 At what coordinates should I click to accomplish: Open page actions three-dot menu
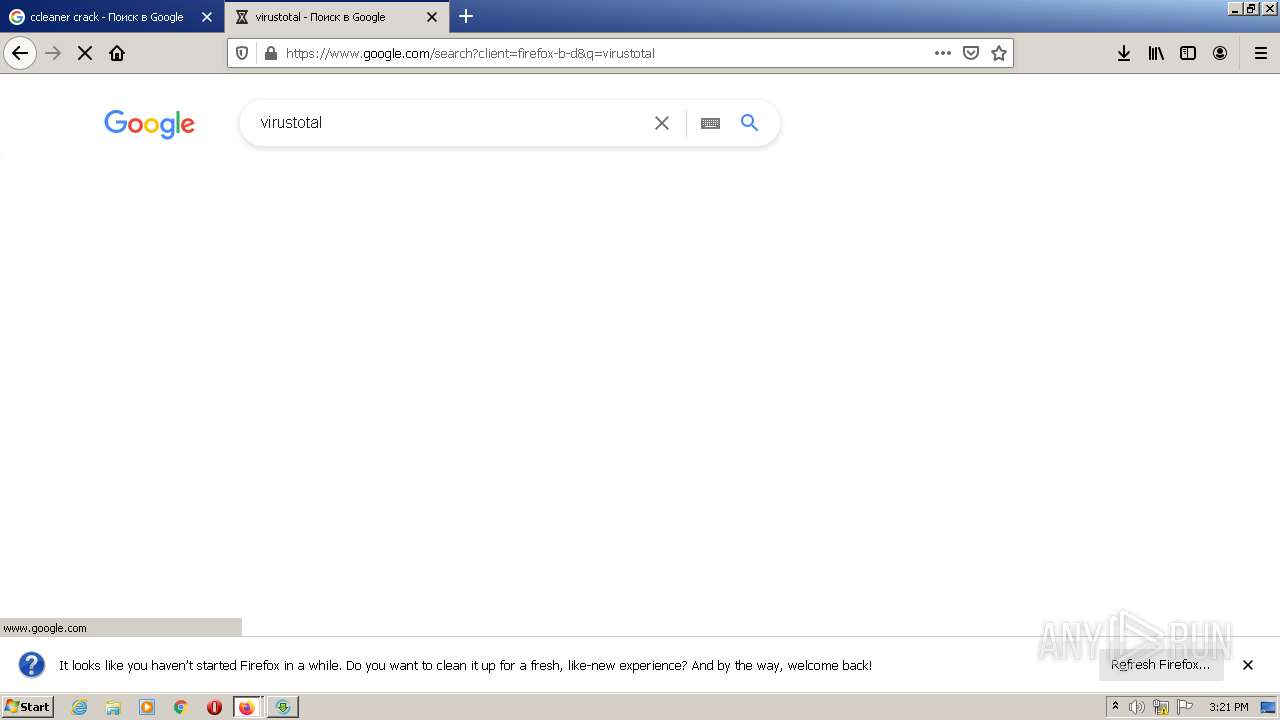pyautogui.click(x=943, y=53)
